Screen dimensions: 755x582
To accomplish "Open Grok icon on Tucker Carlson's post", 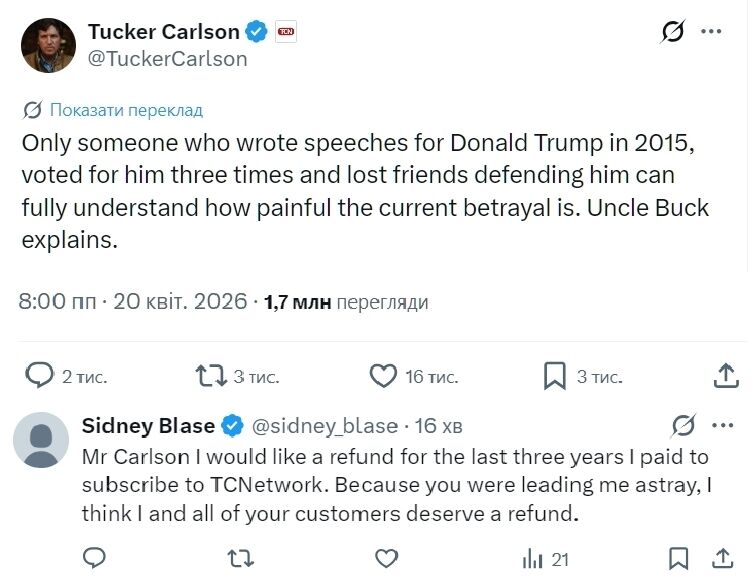I will pyautogui.click(x=673, y=32).
